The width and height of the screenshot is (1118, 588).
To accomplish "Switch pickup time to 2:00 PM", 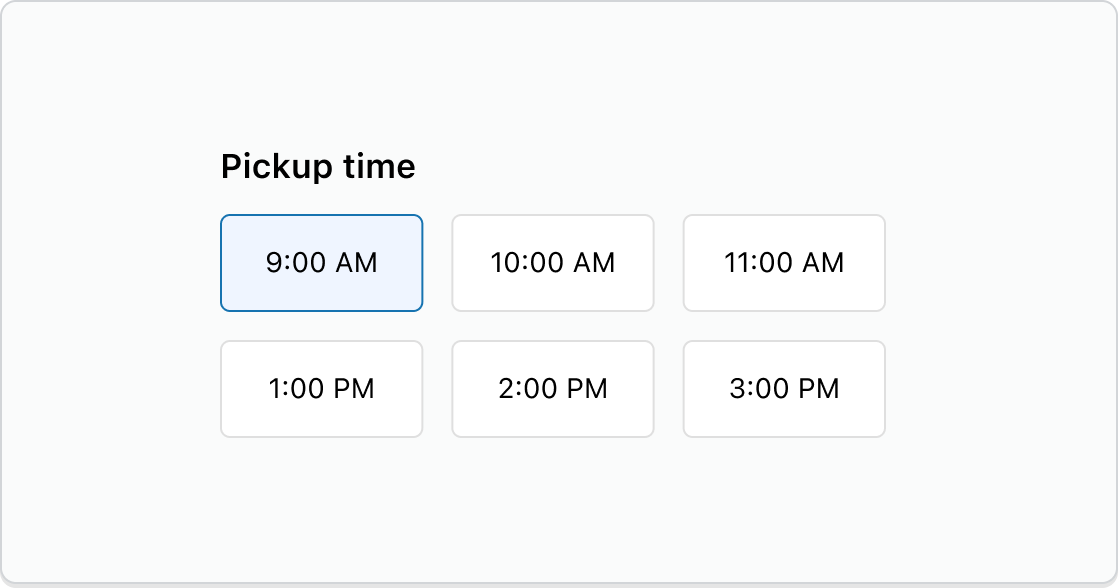I will click(553, 389).
